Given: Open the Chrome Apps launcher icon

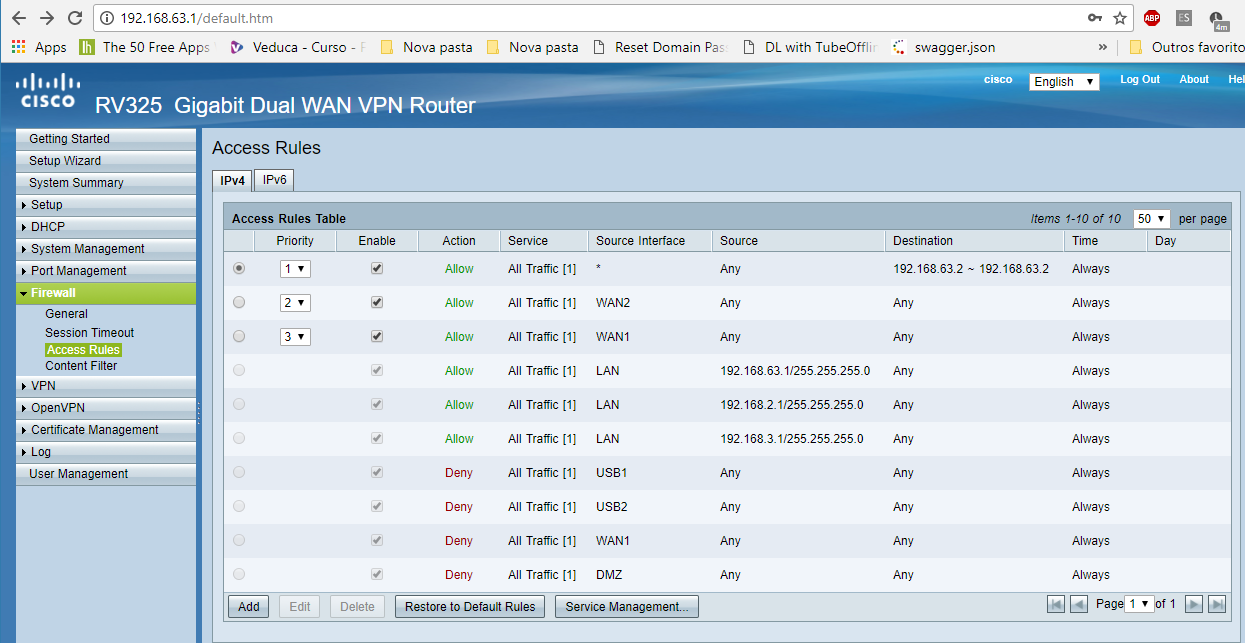Looking at the screenshot, I should point(18,46).
